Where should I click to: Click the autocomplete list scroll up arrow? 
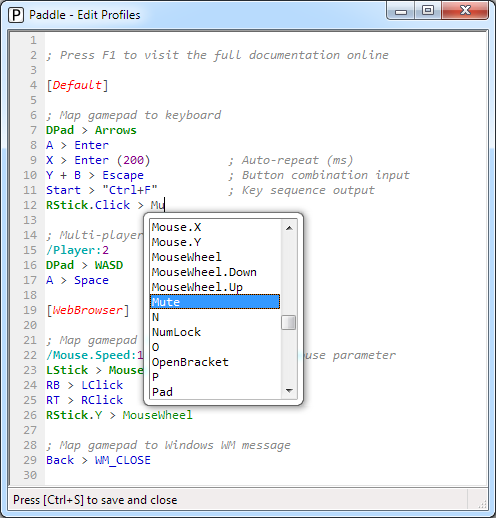coord(289,228)
